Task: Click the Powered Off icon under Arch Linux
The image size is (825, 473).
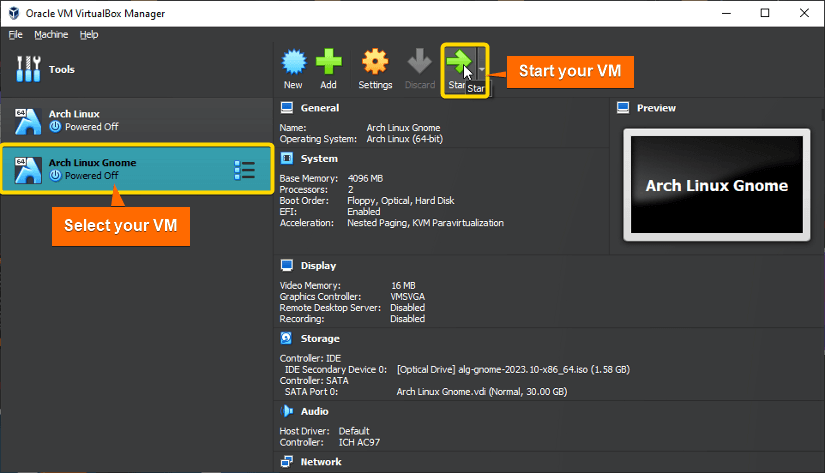Action: tap(55, 126)
